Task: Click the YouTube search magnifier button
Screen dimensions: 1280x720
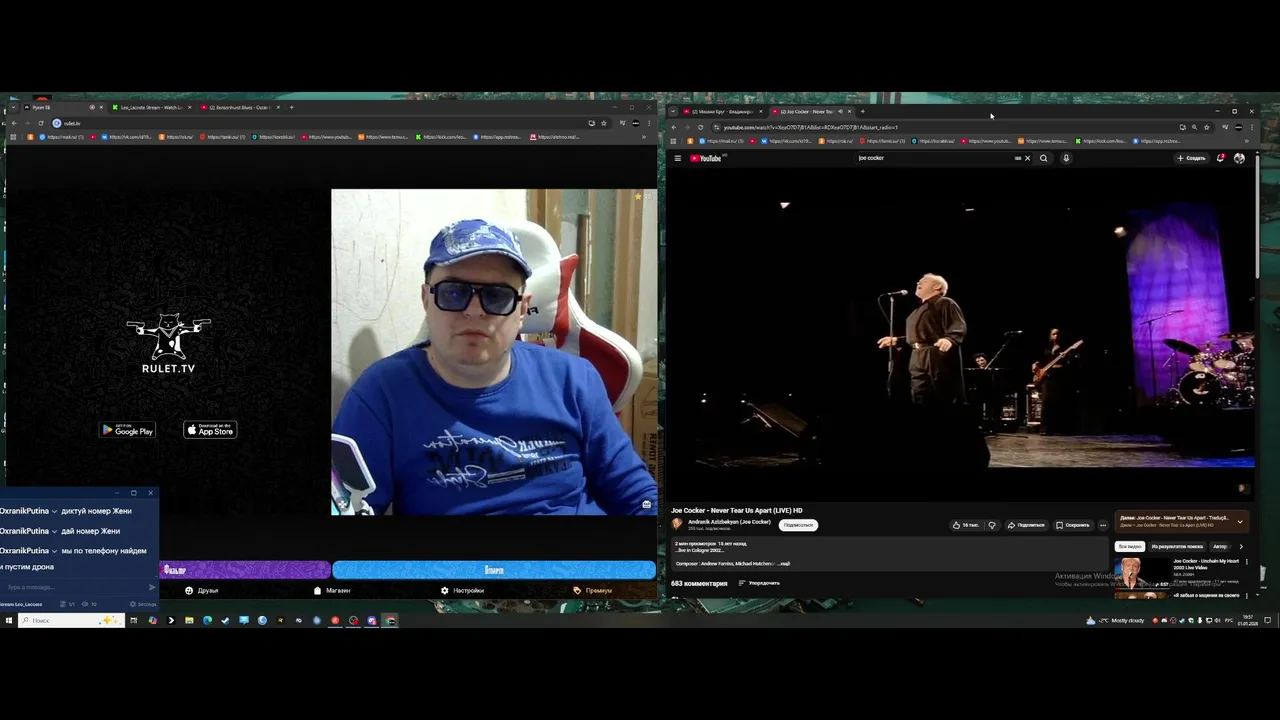Action: [1044, 158]
